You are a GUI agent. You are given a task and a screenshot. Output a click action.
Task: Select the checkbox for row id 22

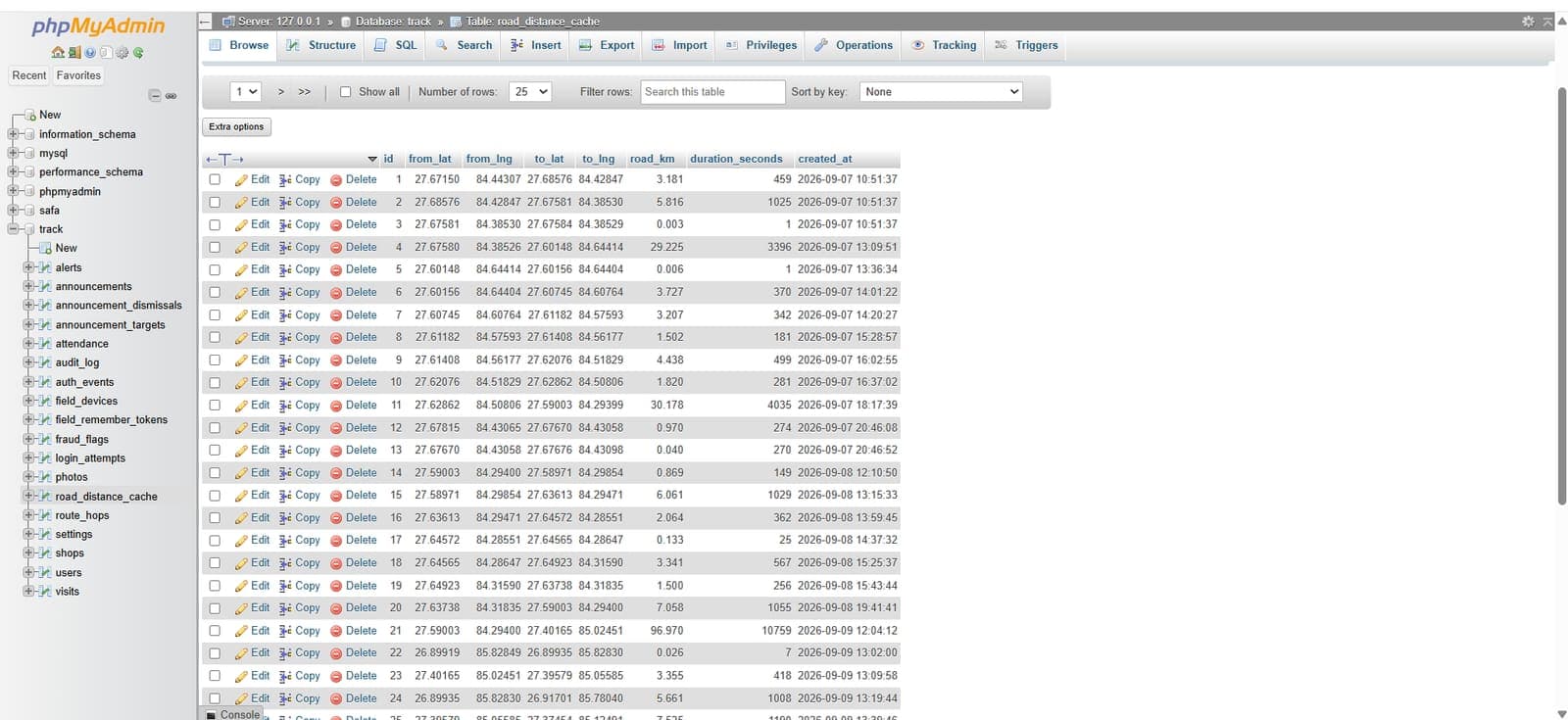tap(215, 653)
